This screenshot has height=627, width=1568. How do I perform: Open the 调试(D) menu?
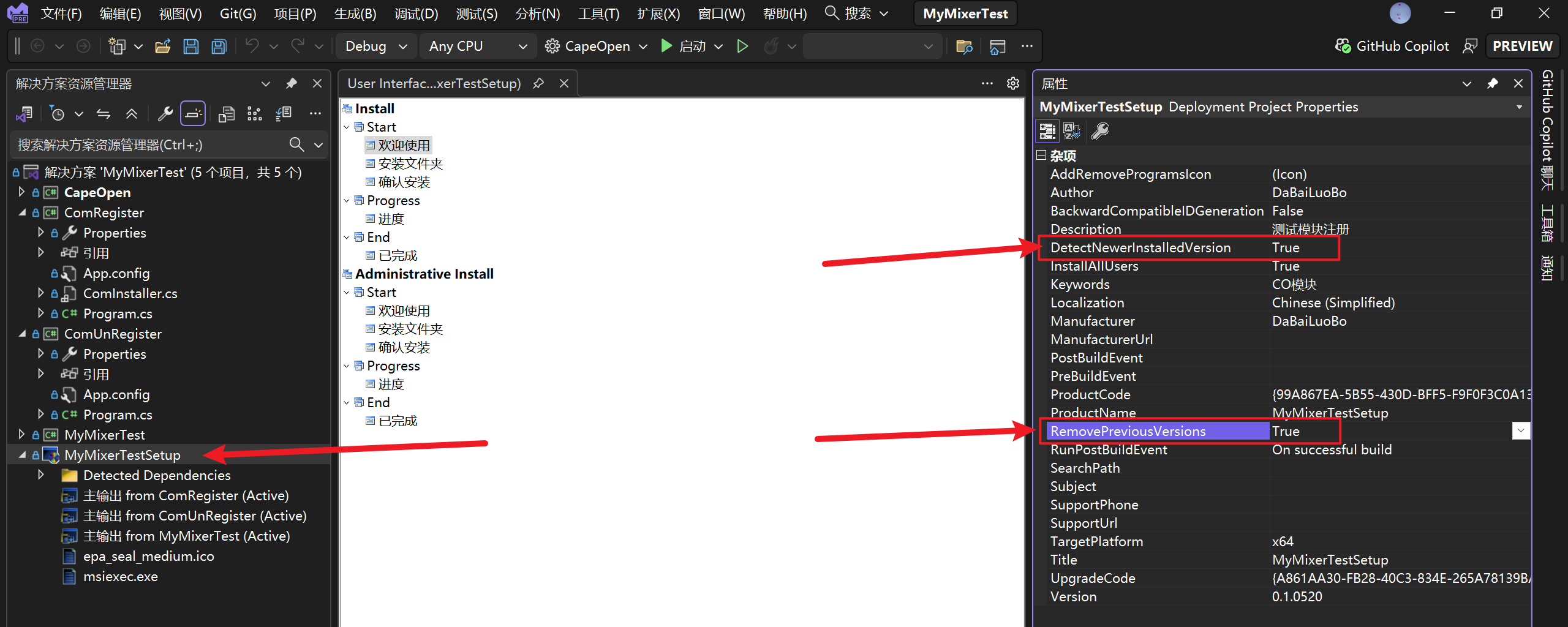[x=417, y=13]
